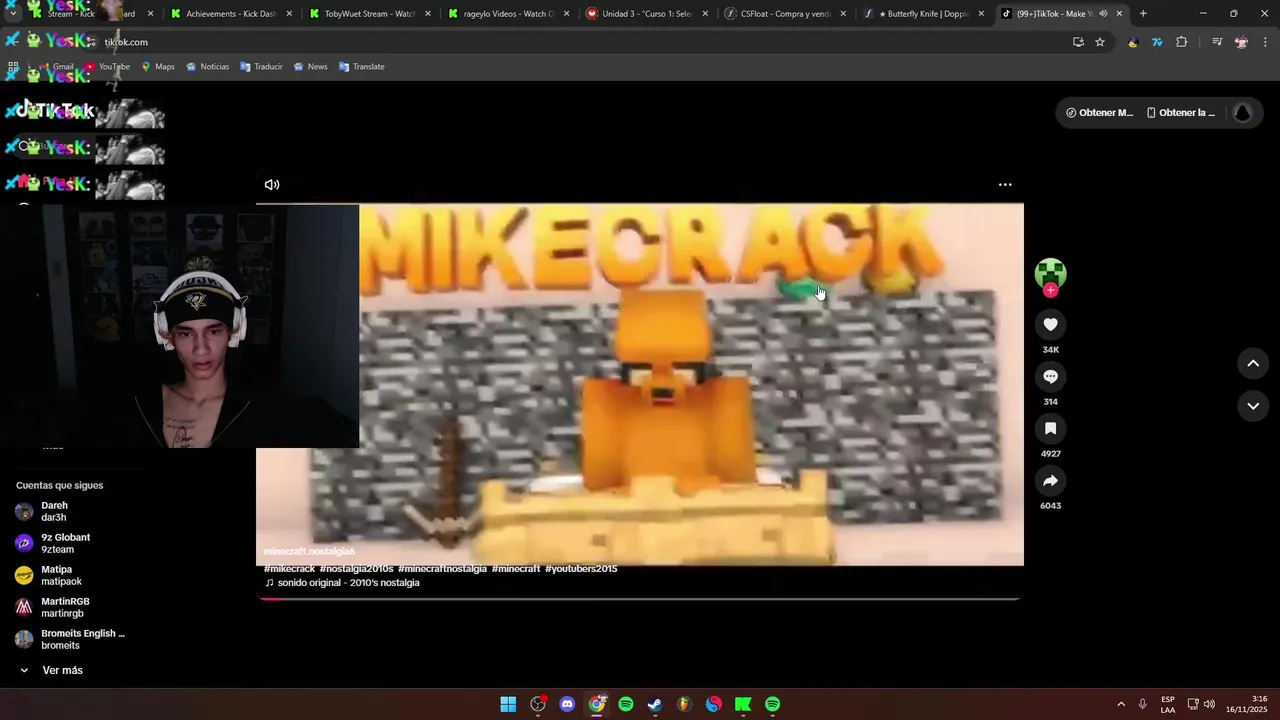Like the video with the heart icon
The image size is (1280, 720).
click(x=1050, y=325)
